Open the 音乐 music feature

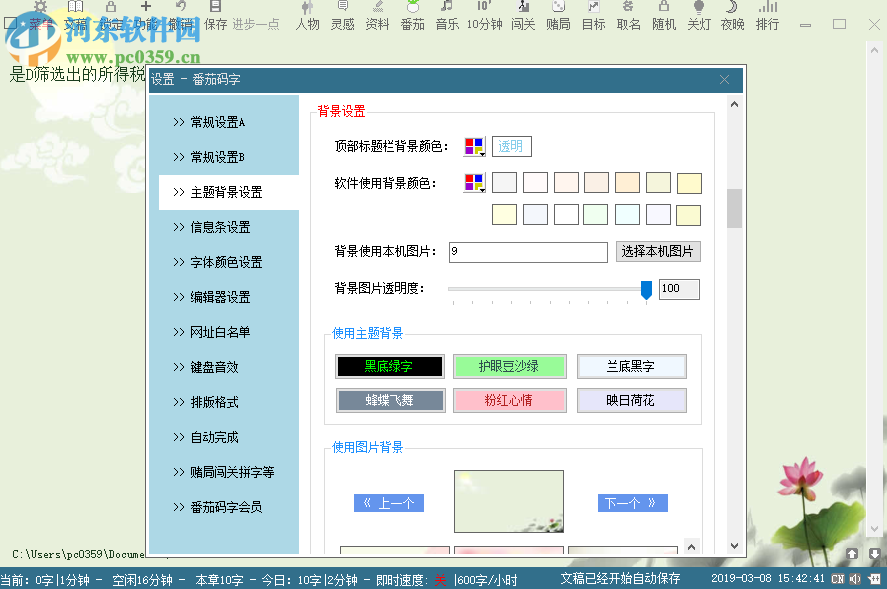point(448,18)
